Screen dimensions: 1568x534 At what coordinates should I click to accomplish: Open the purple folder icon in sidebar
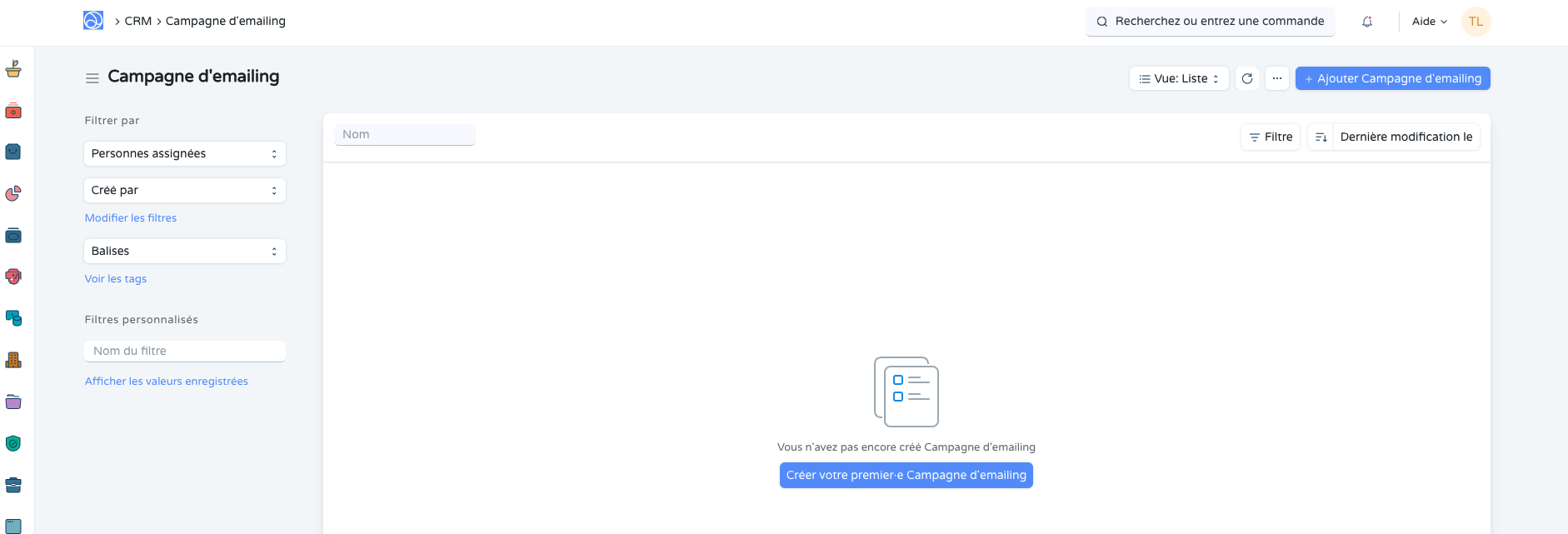click(x=13, y=402)
